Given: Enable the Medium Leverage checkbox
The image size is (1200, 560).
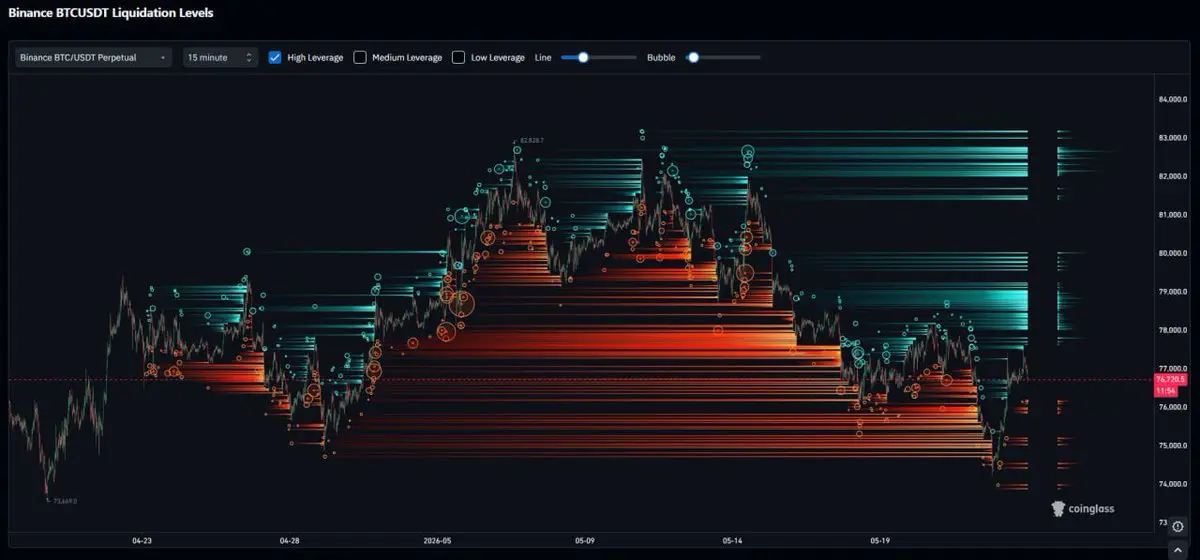Looking at the screenshot, I should click(360, 57).
